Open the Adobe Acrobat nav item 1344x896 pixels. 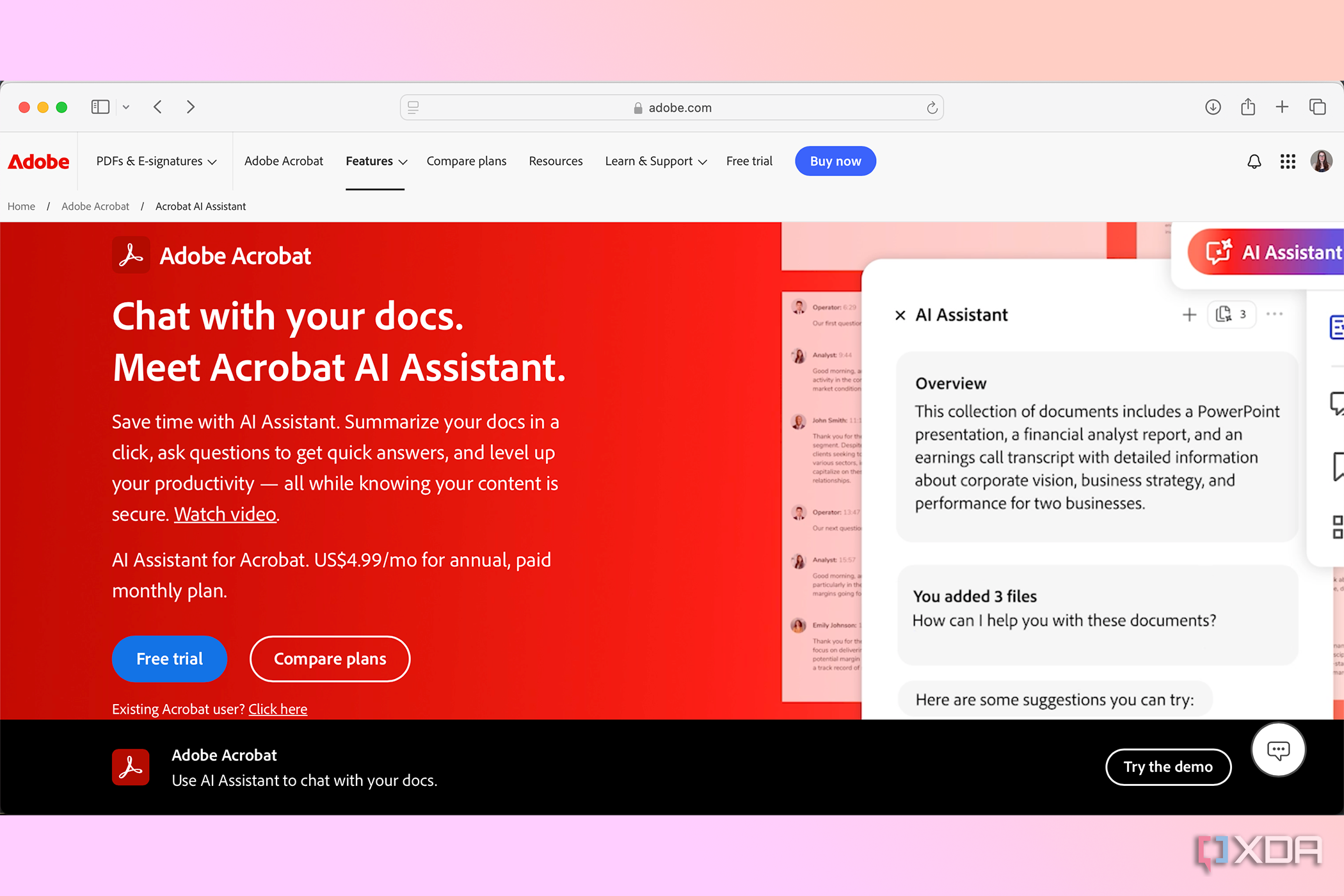point(284,161)
